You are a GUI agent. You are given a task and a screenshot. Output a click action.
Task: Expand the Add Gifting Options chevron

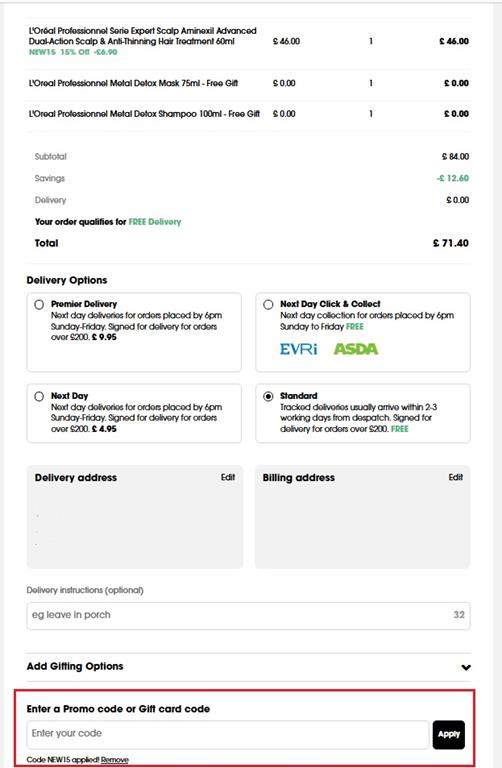(466, 667)
